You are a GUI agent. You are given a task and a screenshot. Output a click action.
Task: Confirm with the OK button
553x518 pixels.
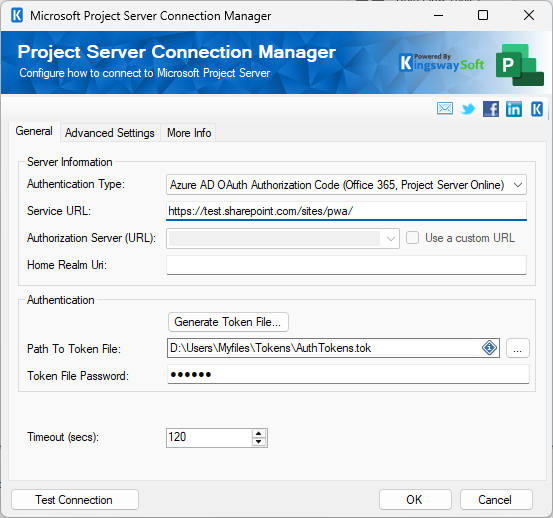tap(415, 500)
